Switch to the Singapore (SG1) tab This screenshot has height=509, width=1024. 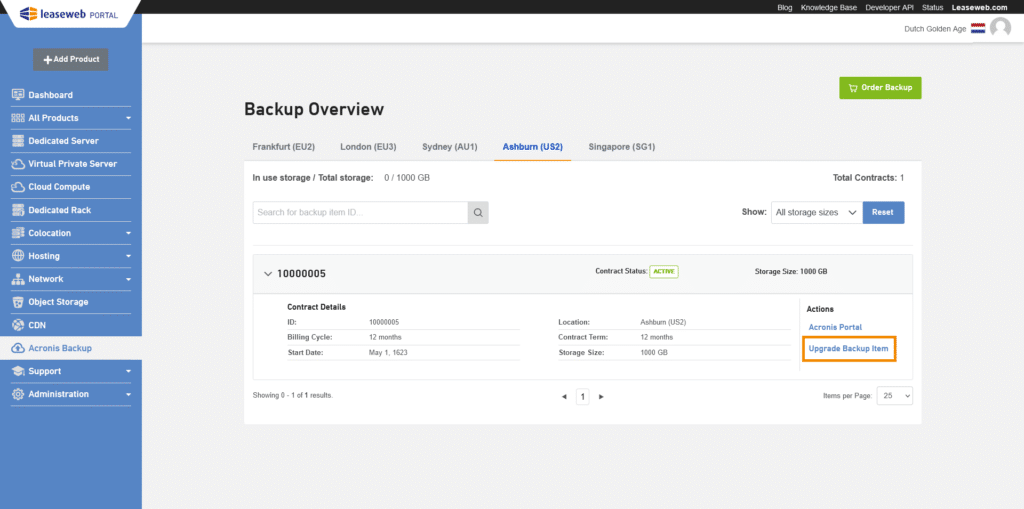[x=622, y=147]
